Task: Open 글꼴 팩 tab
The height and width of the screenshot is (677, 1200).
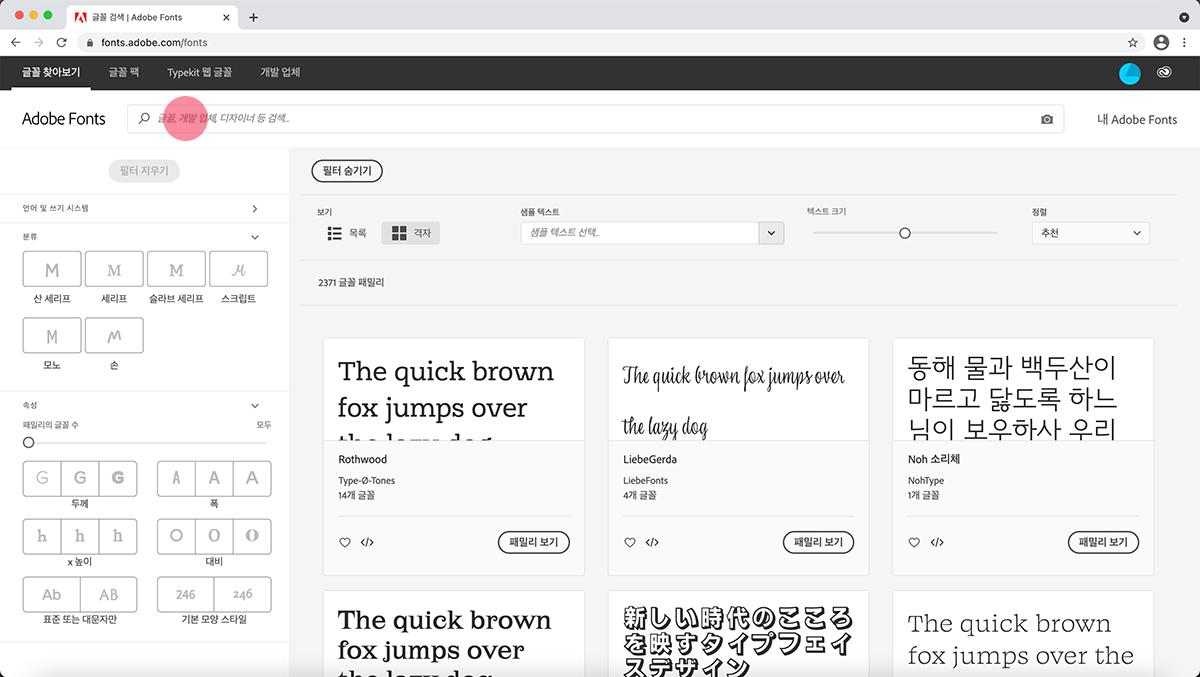Action: [x=124, y=72]
